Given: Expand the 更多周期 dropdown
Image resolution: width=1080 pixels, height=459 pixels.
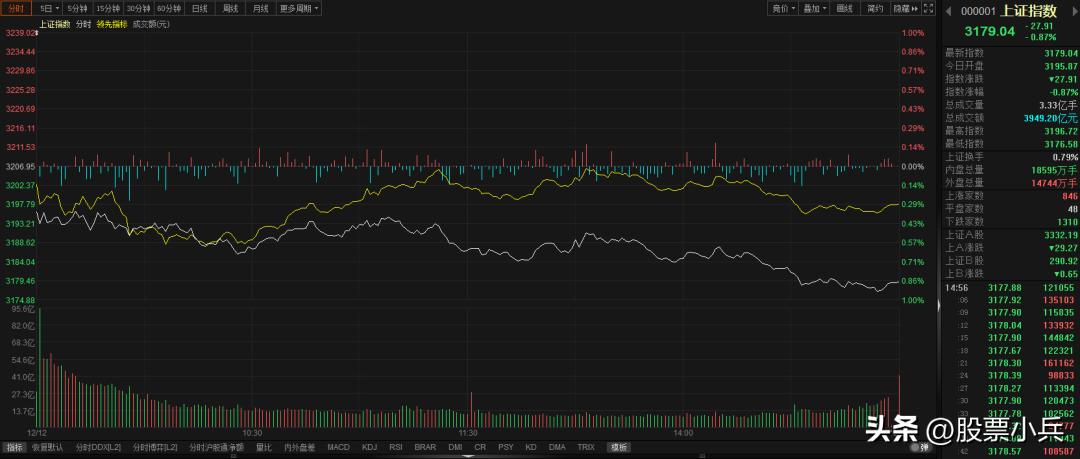Looking at the screenshot, I should [299, 9].
